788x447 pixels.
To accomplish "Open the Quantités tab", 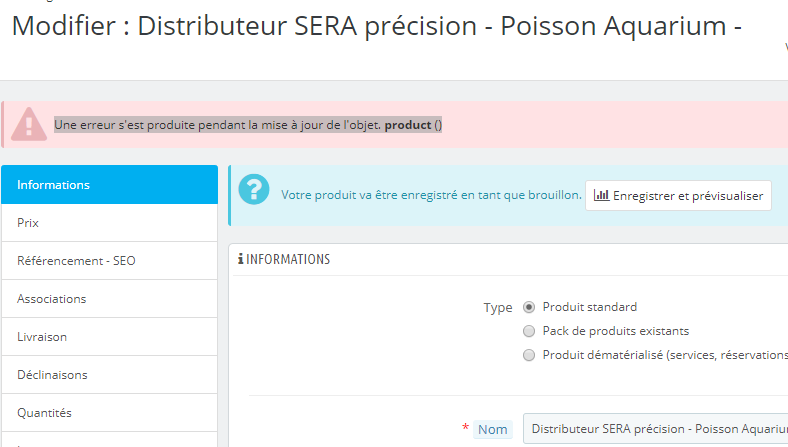I will (x=109, y=412).
